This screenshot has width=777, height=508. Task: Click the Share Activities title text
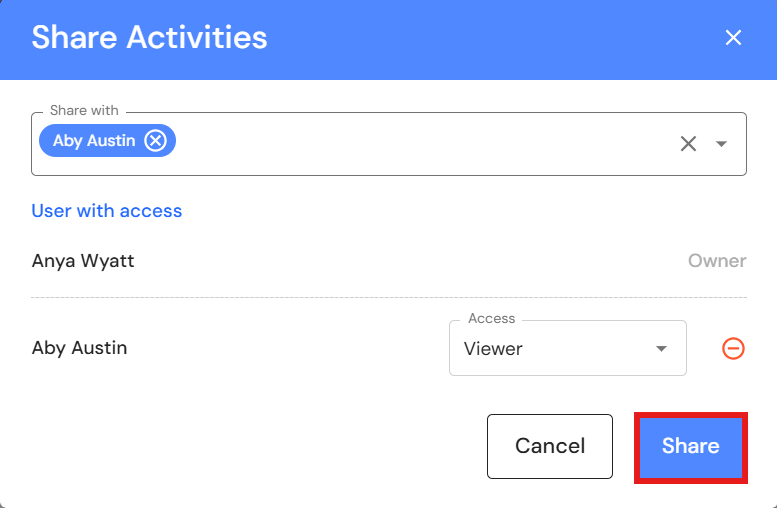tap(150, 38)
